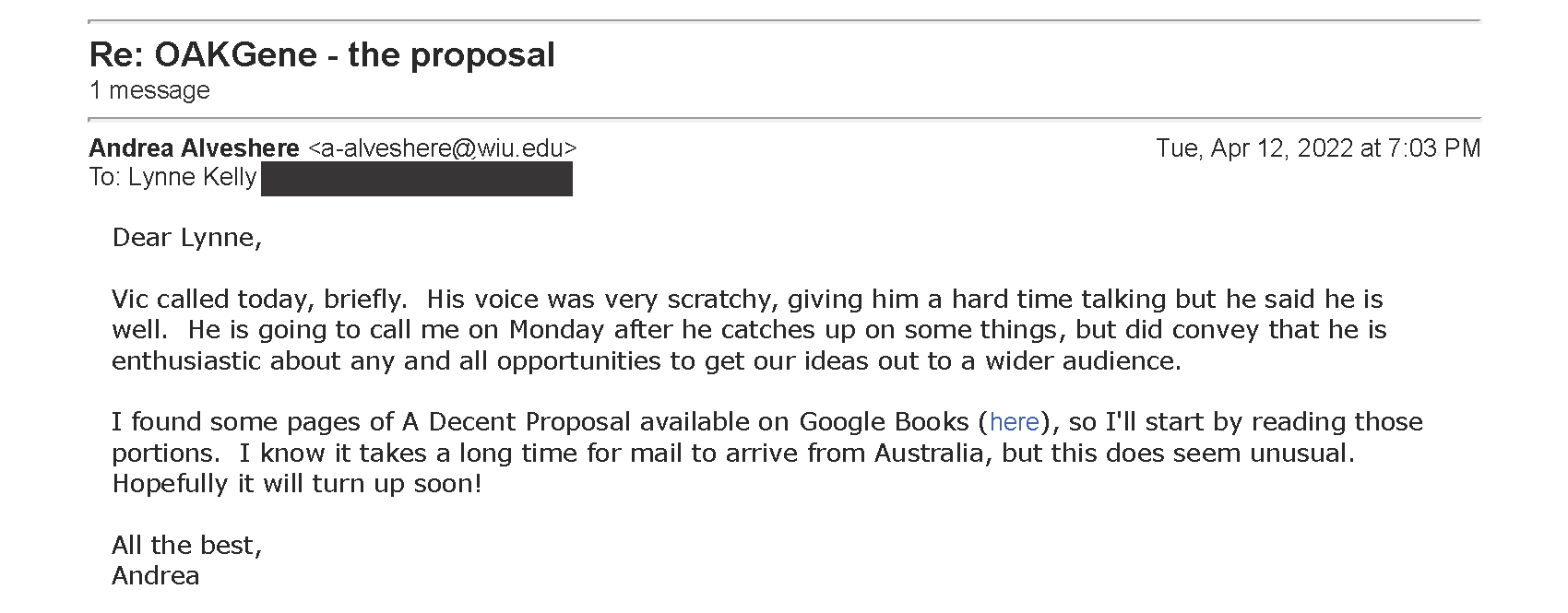Click the a-alveshere@wiu.edu email address
Image resolution: width=1568 pixels, height=613 pixels.
(x=442, y=148)
